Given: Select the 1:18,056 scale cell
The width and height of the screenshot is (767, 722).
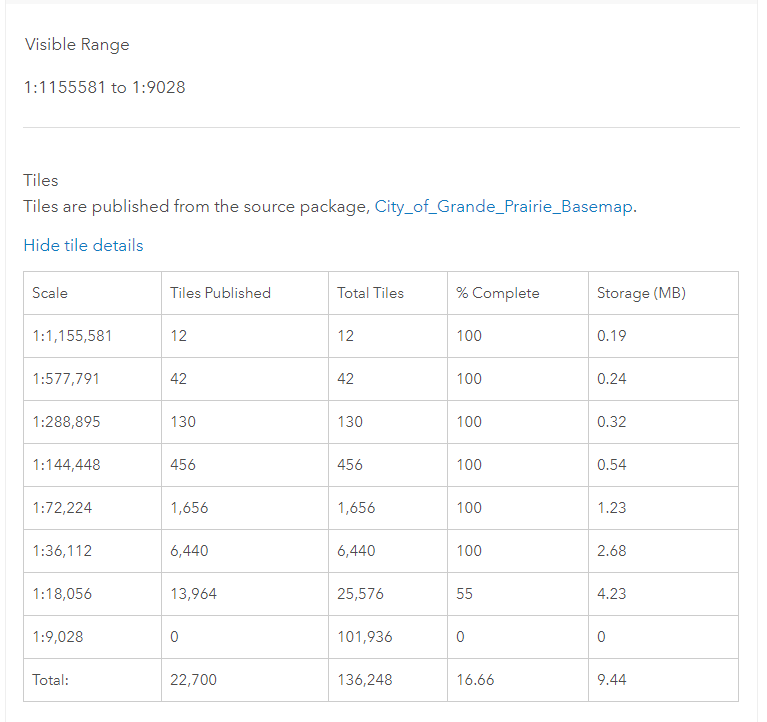Looking at the screenshot, I should tap(92, 594).
